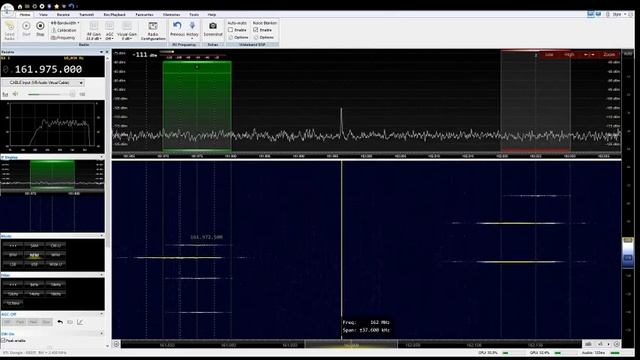Click the vertical level slider right of waterfall

click(x=628, y=253)
